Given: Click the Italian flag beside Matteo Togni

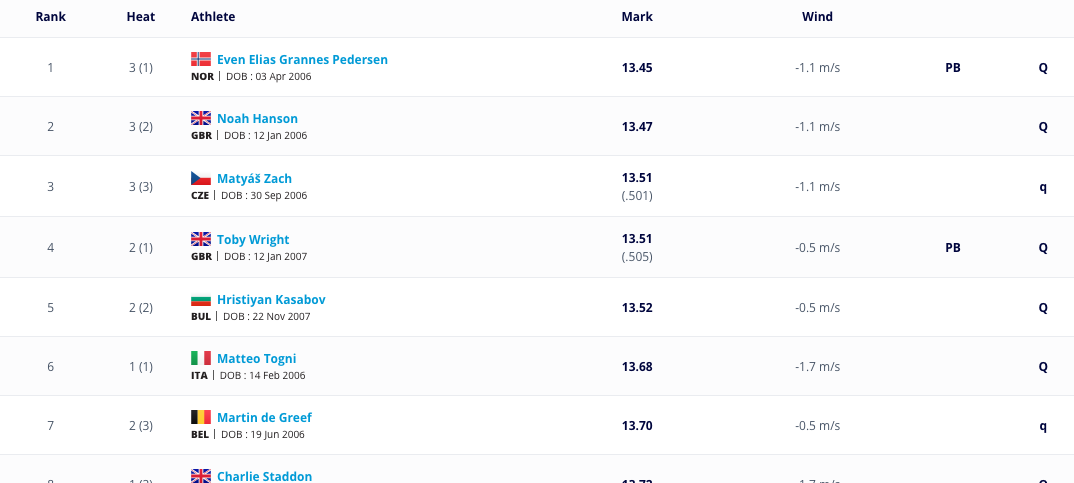Looking at the screenshot, I should 201,358.
